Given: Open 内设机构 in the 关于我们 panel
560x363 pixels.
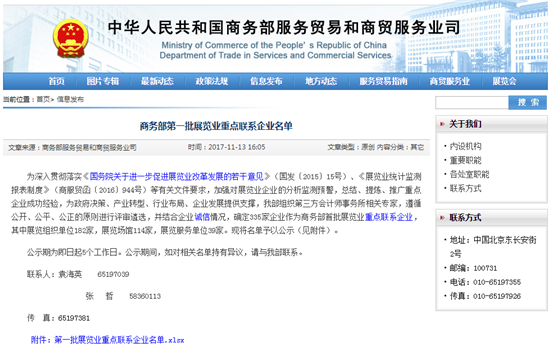Looking at the screenshot, I should (465, 146).
